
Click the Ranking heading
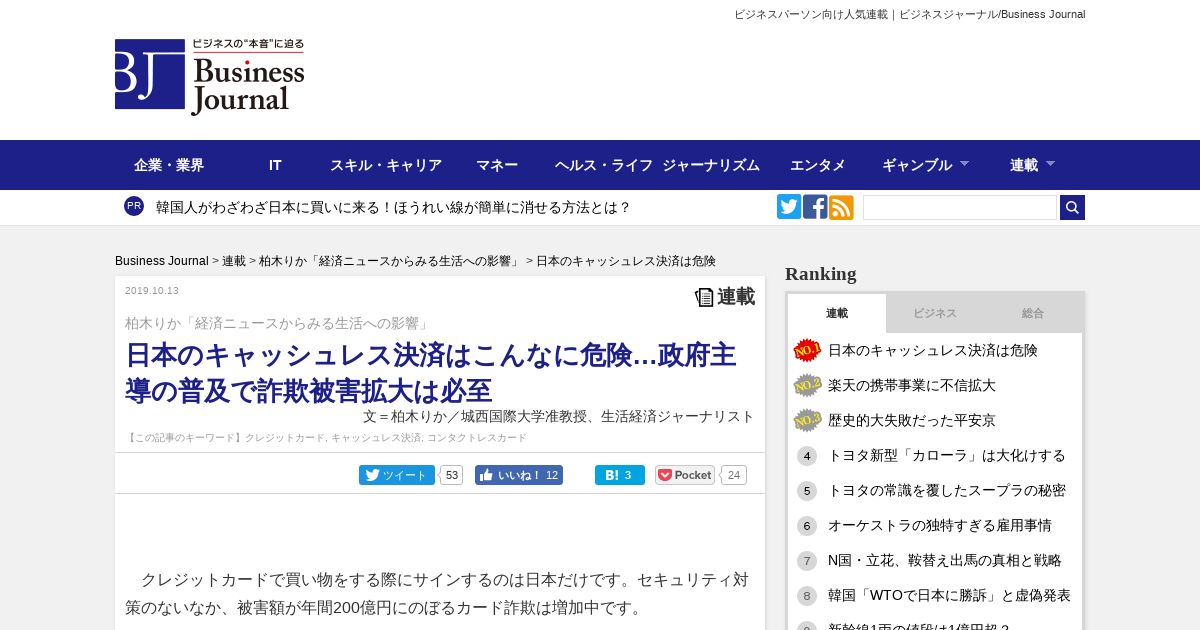(x=821, y=274)
